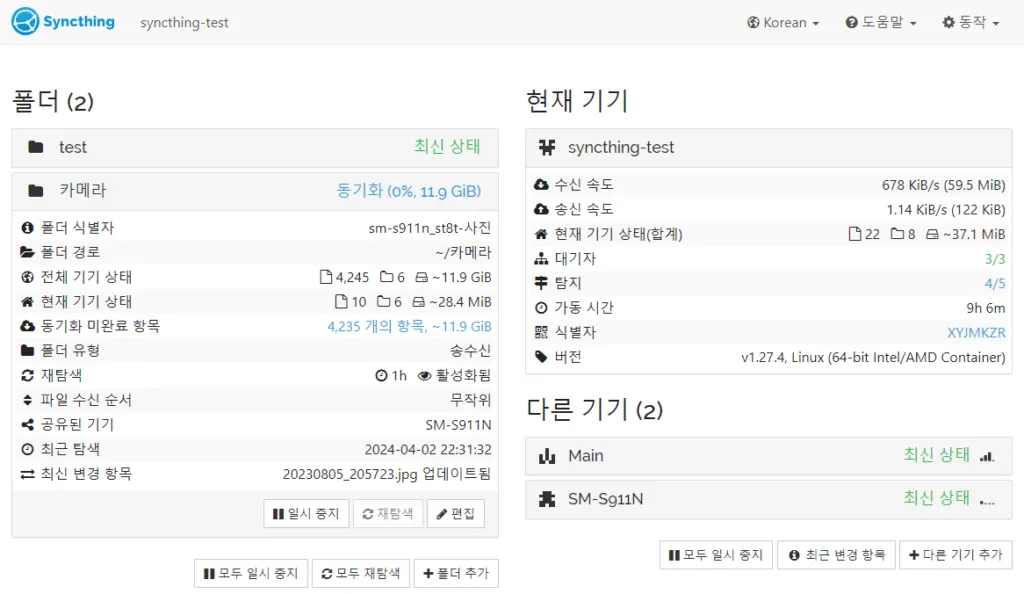
Task: Click the connection quality icon next to Main
Action: pos(987,456)
